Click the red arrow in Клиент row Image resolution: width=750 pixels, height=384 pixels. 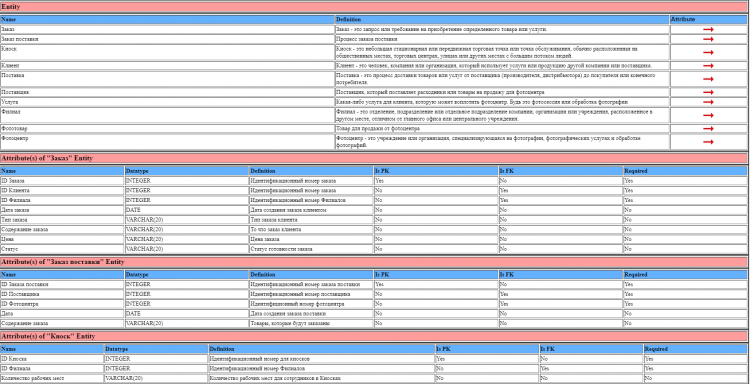pyautogui.click(x=708, y=66)
